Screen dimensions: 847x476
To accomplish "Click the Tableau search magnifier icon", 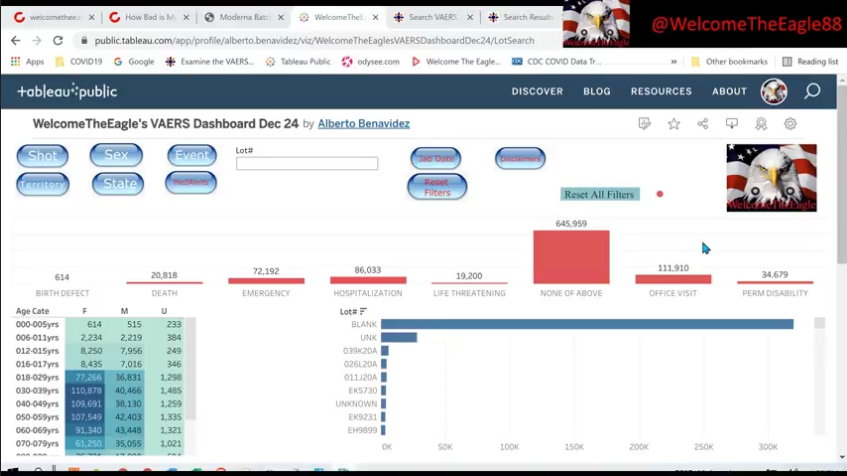I will pyautogui.click(x=812, y=91).
